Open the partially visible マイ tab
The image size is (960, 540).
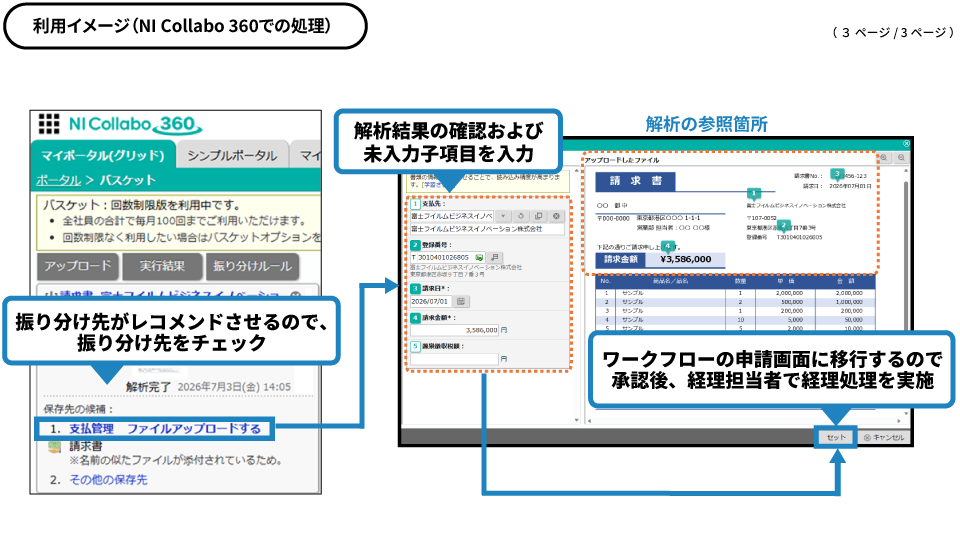[307, 156]
